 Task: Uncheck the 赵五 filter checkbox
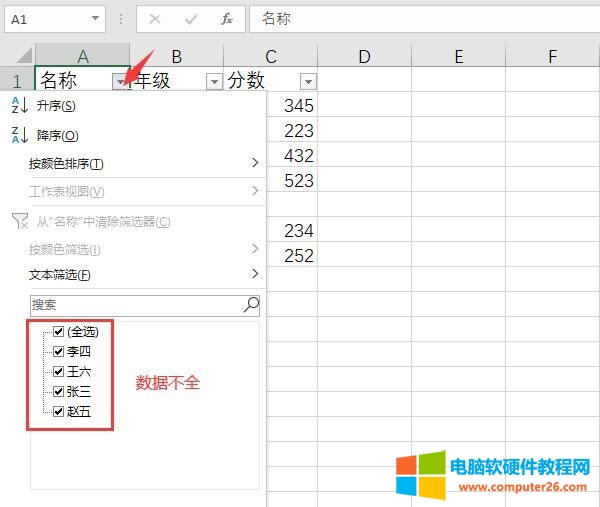[x=58, y=411]
